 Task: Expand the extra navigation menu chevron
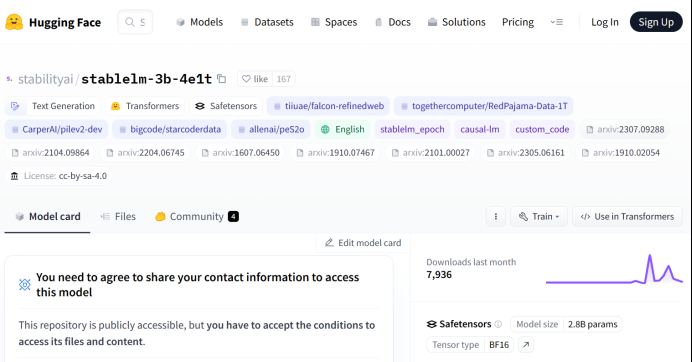pos(557,22)
